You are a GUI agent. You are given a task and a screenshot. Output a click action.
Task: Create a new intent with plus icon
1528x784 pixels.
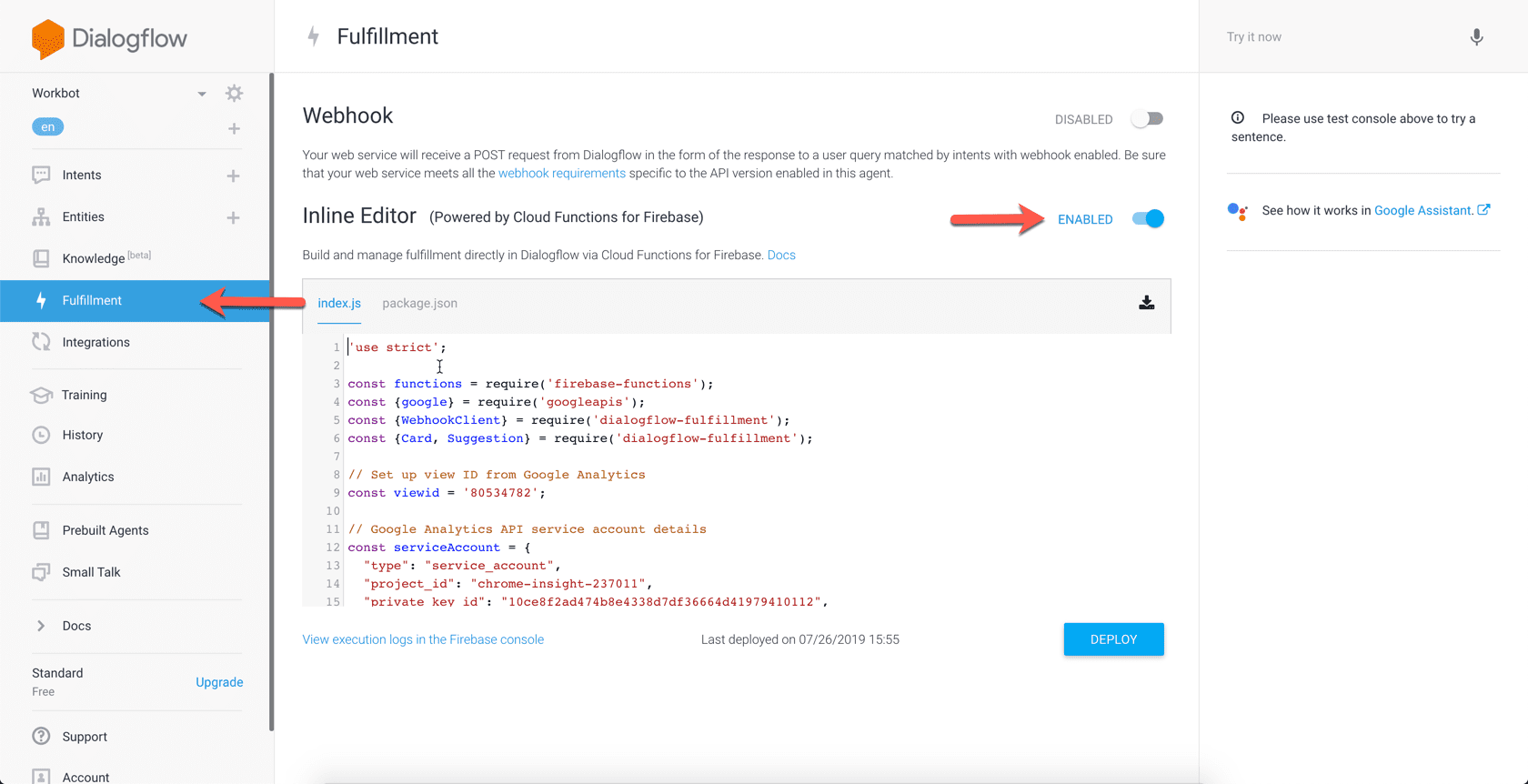click(x=233, y=176)
